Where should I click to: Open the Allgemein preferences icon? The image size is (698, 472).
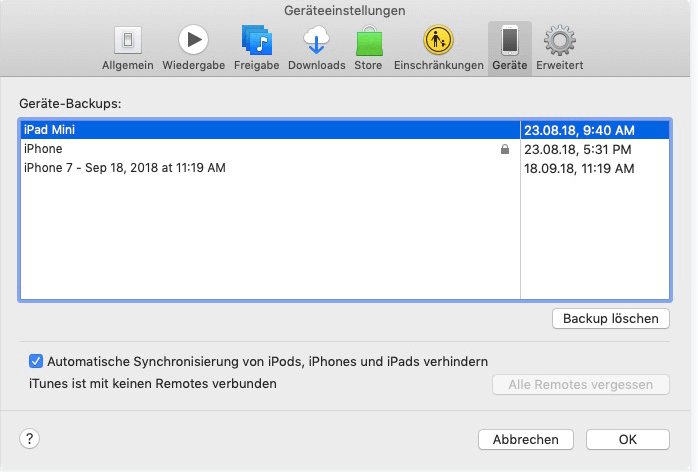(x=128, y=41)
